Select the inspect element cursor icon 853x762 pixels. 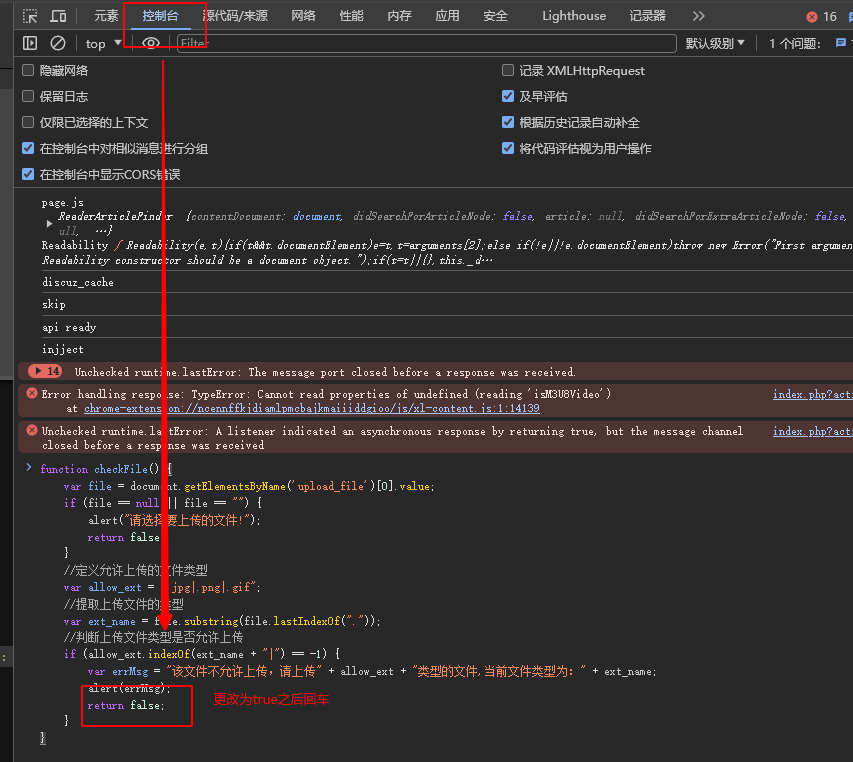click(x=29, y=15)
